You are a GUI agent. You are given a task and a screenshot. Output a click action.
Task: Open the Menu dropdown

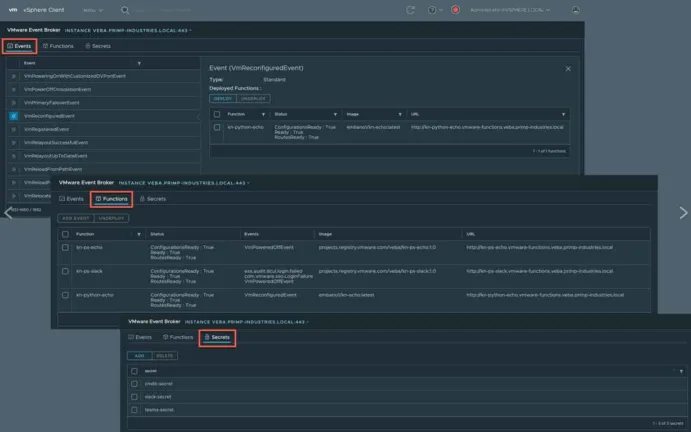(x=93, y=10)
